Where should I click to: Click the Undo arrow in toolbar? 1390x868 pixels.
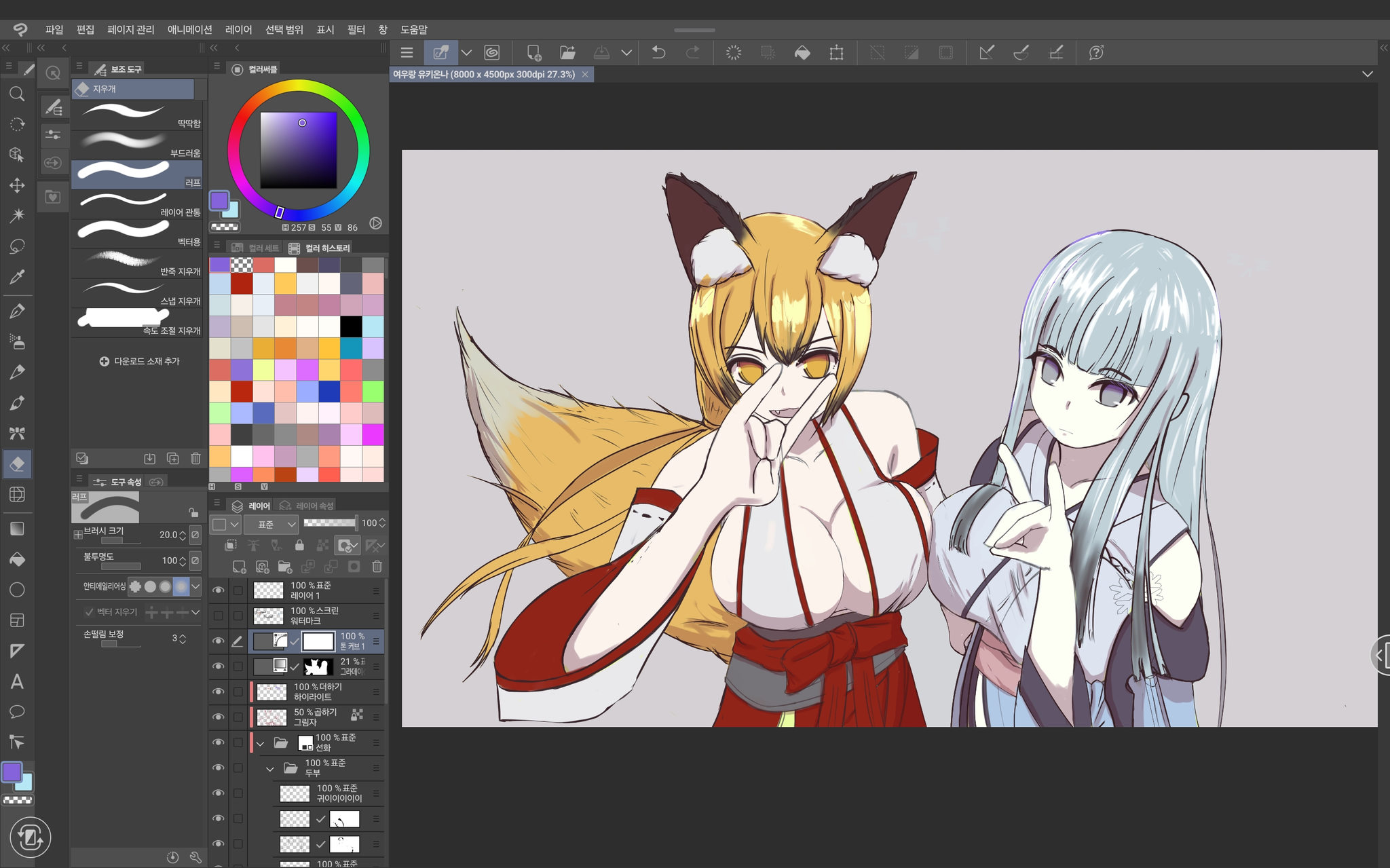point(658,52)
